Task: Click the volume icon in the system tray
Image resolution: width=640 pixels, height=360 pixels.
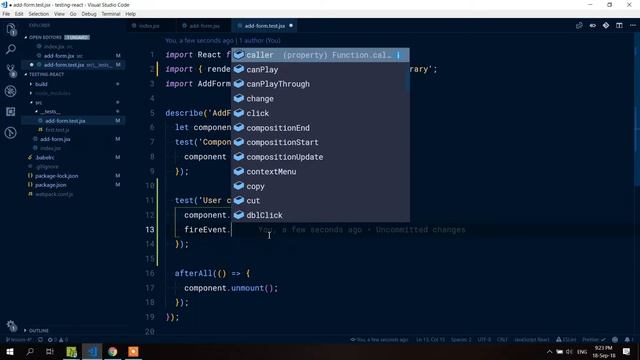Action: point(569,351)
